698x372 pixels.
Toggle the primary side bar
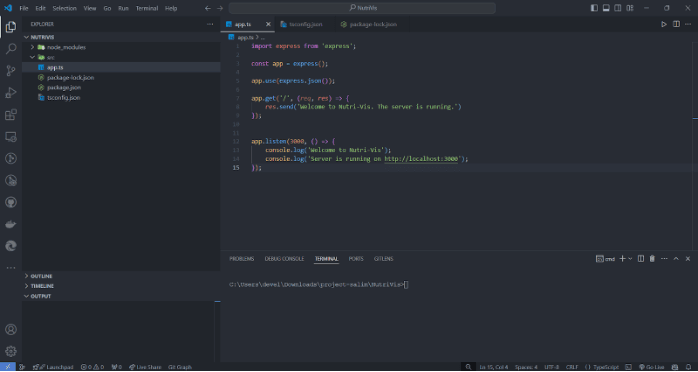(594, 8)
